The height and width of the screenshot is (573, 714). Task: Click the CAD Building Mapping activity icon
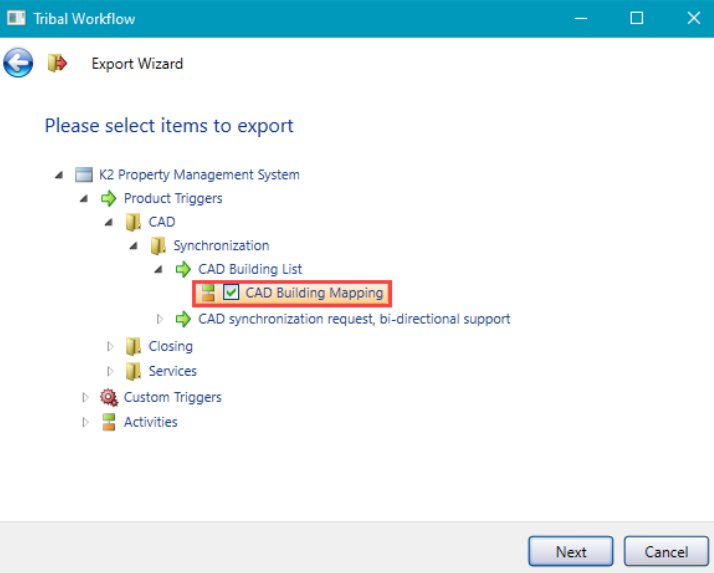pyautogui.click(x=208, y=293)
